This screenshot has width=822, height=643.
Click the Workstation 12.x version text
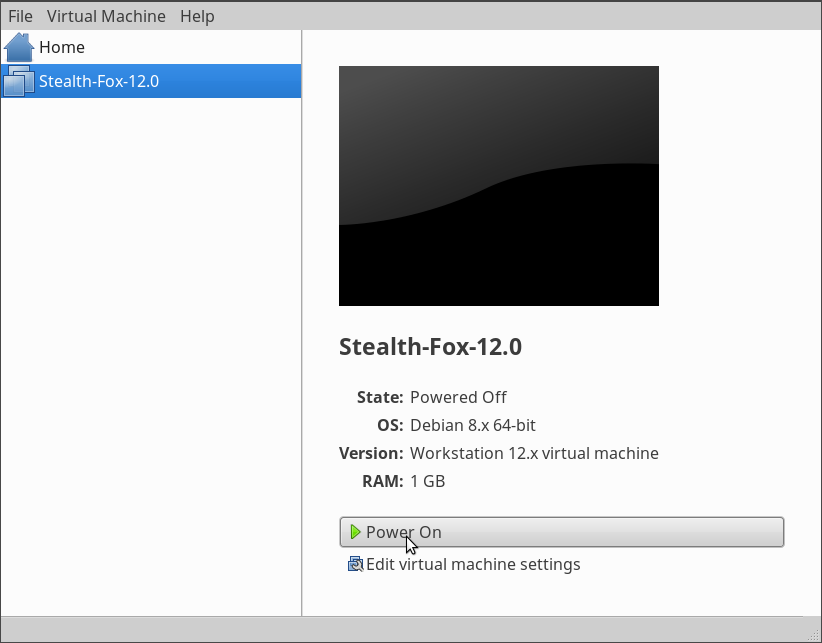pos(534,453)
